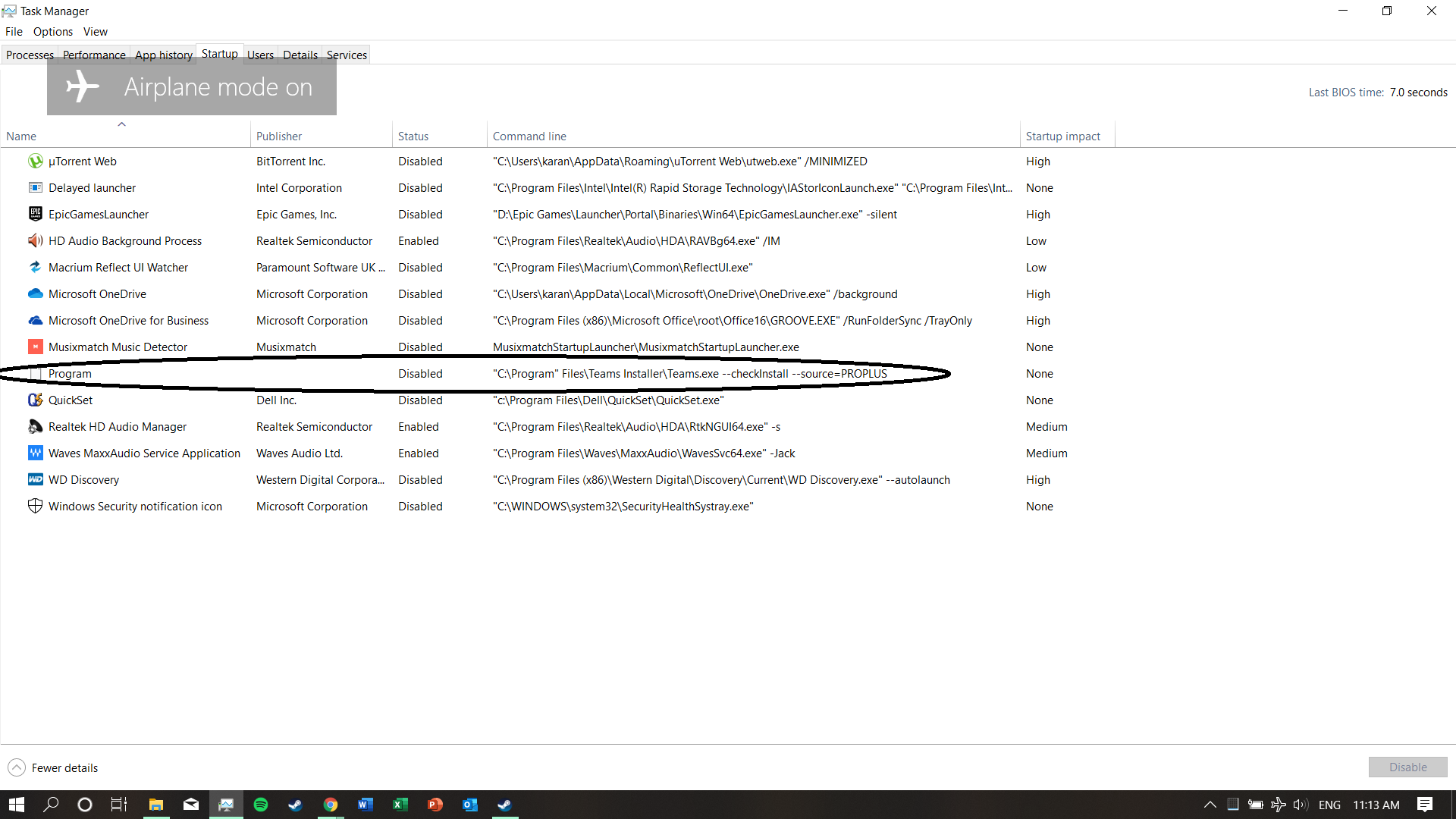1456x819 pixels.
Task: Click the Windows Security shield icon
Action: tap(35, 506)
